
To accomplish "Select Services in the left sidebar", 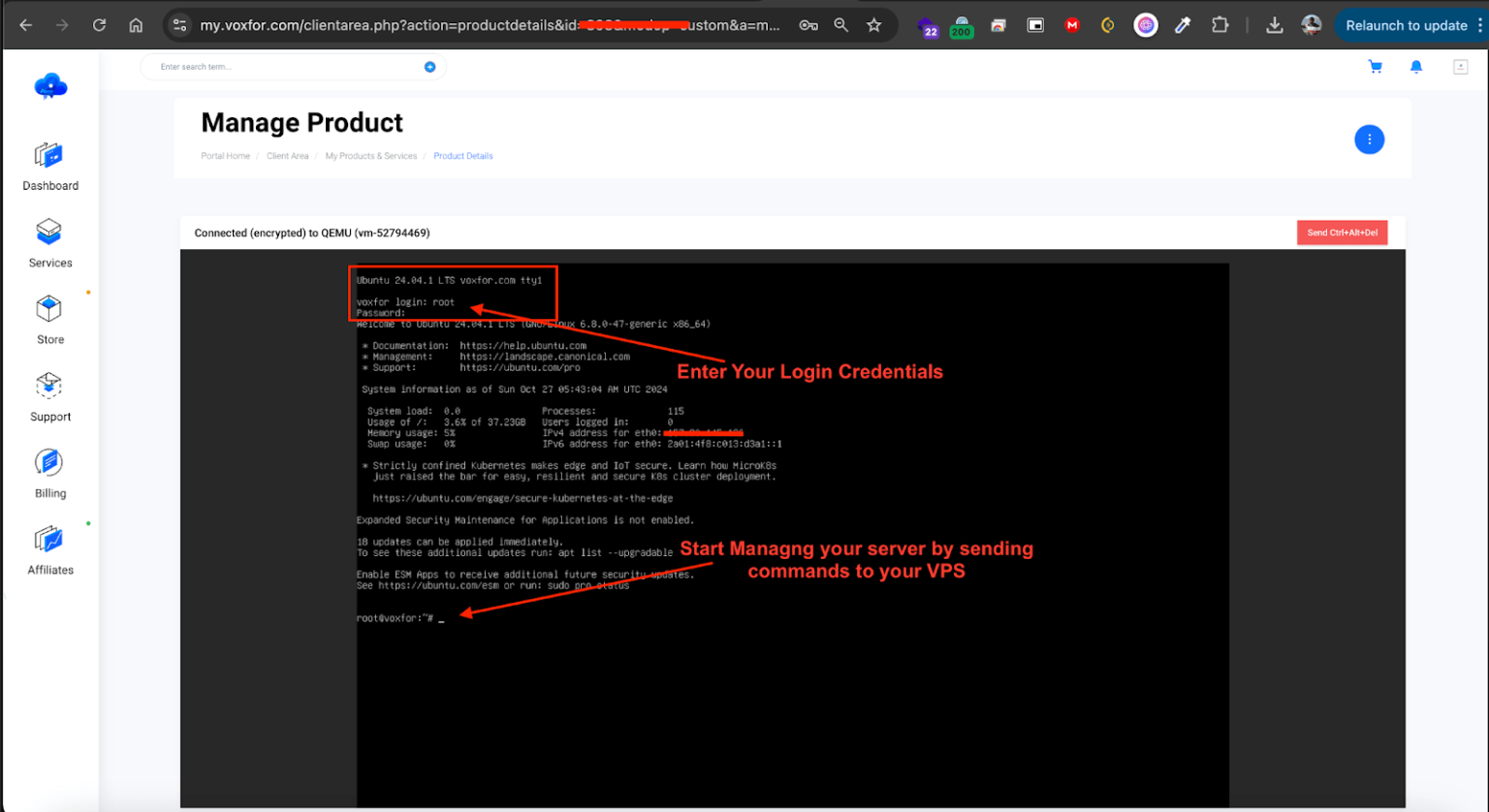I will click(49, 245).
